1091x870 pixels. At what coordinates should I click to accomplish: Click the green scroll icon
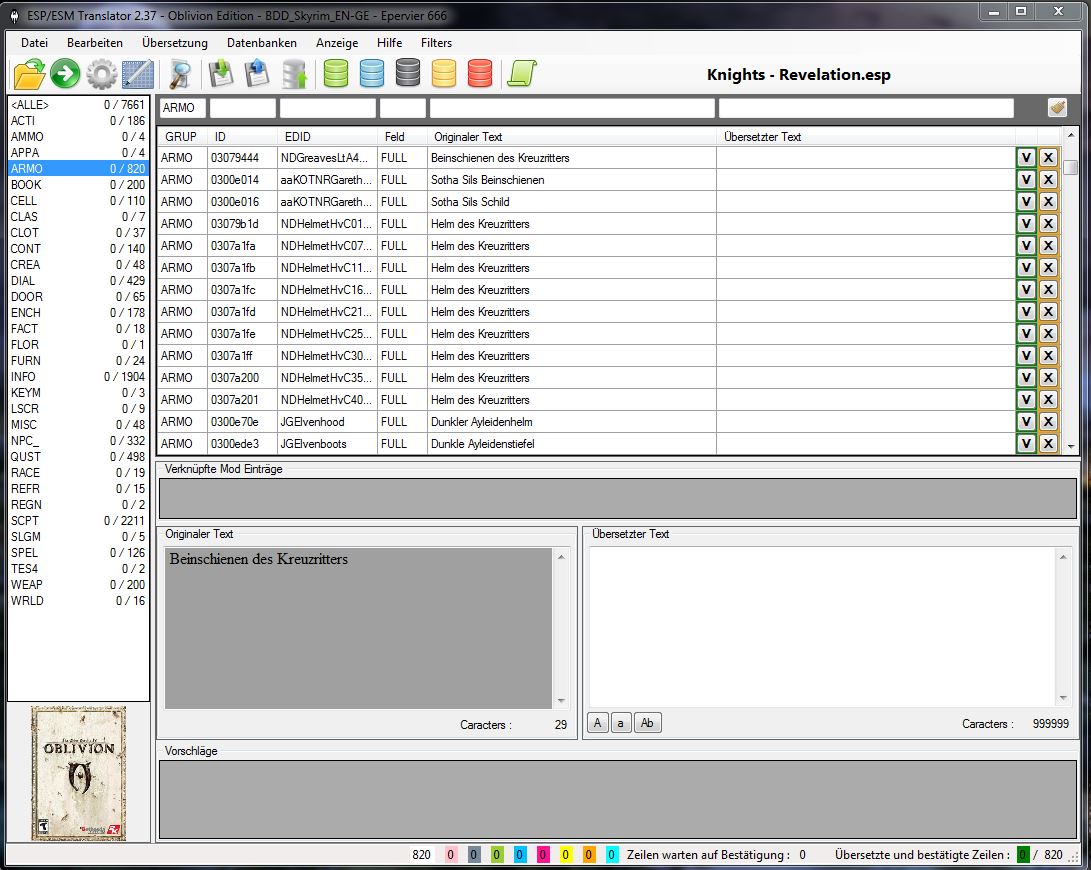522,73
